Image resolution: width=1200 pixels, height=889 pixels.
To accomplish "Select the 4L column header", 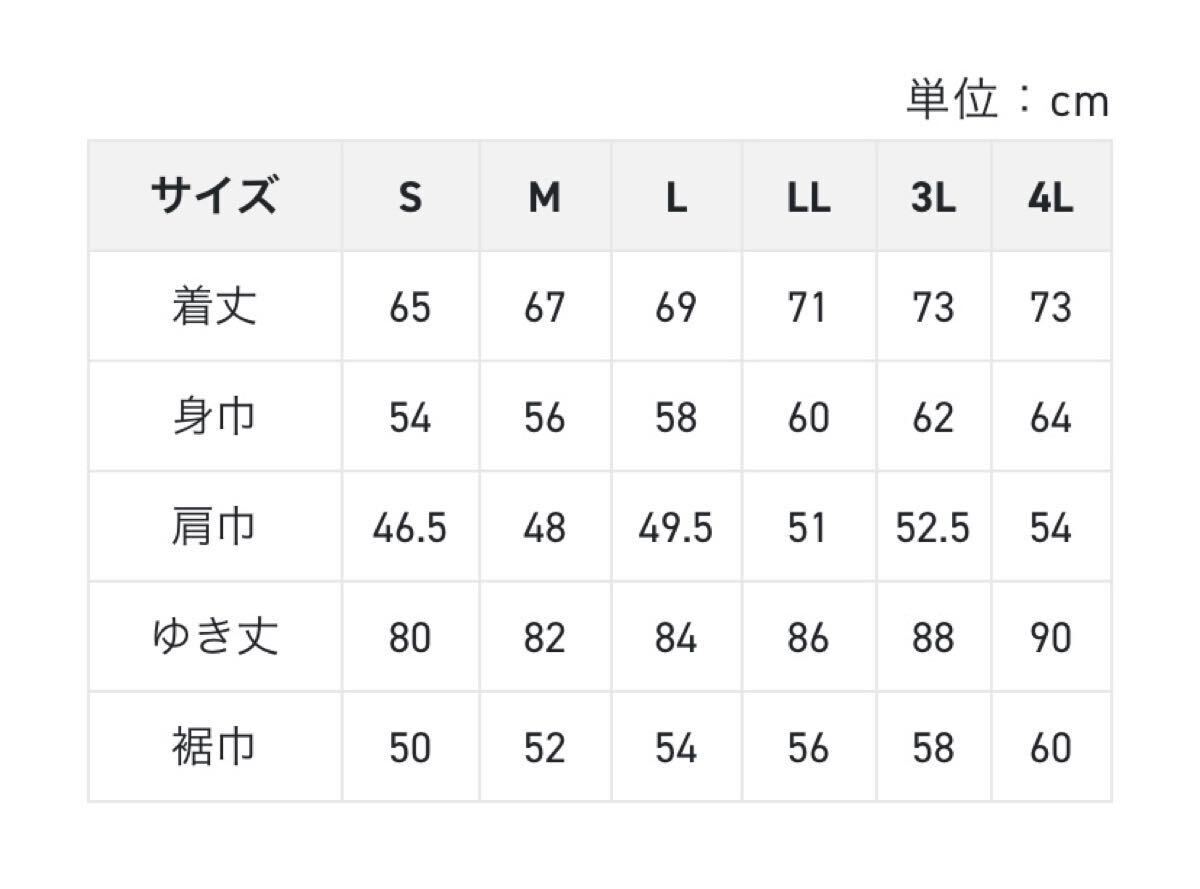I will [1050, 198].
